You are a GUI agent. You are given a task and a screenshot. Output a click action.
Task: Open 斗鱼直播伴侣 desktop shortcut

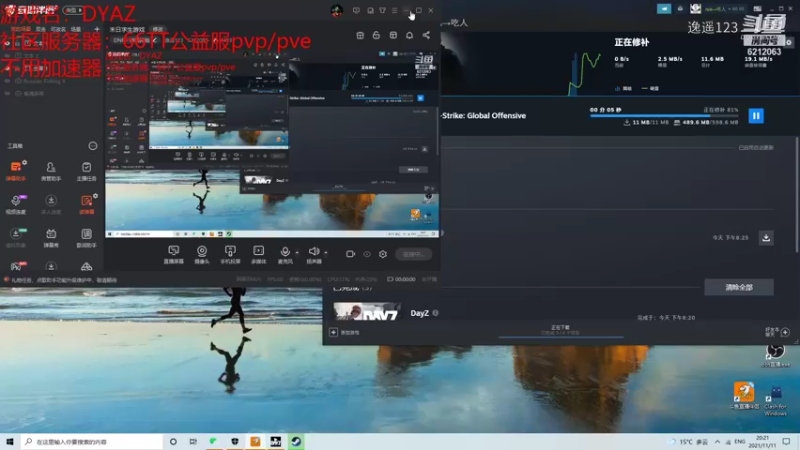point(744,395)
